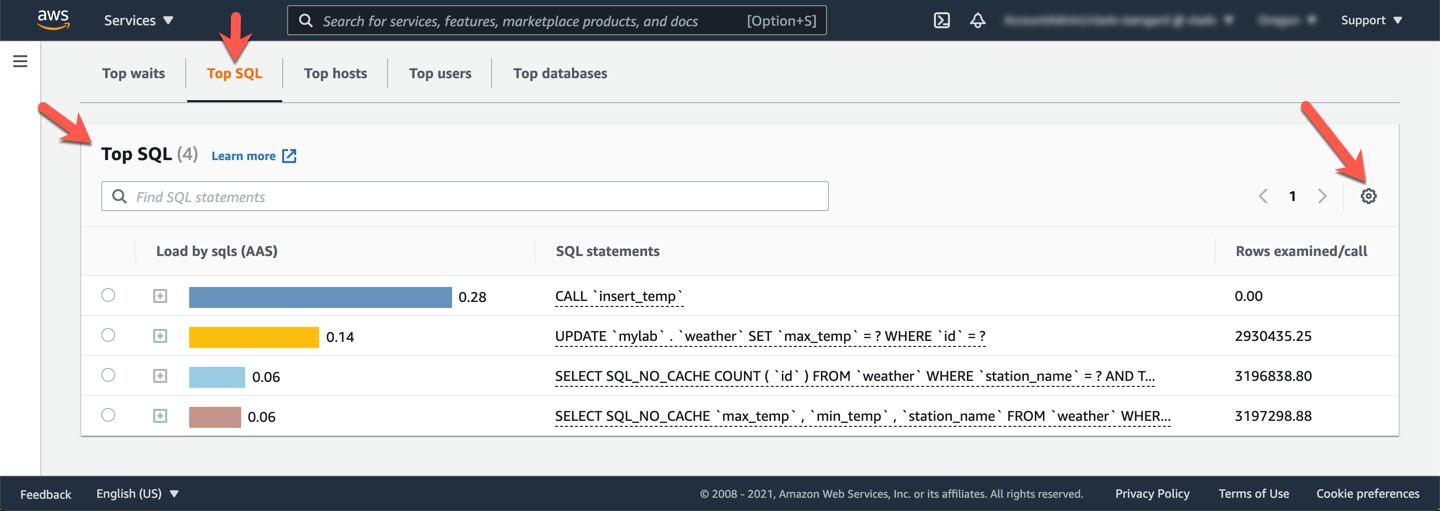Click the blue load bar for insert_temp
Image resolution: width=1440 pixels, height=511 pixels.
320,297
